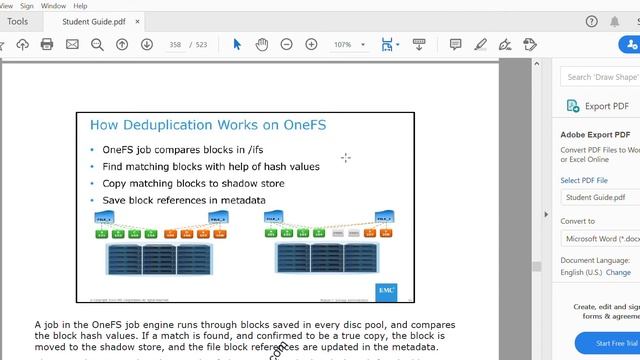Open the stamp tool
The image size is (640, 360).
tap(530, 44)
